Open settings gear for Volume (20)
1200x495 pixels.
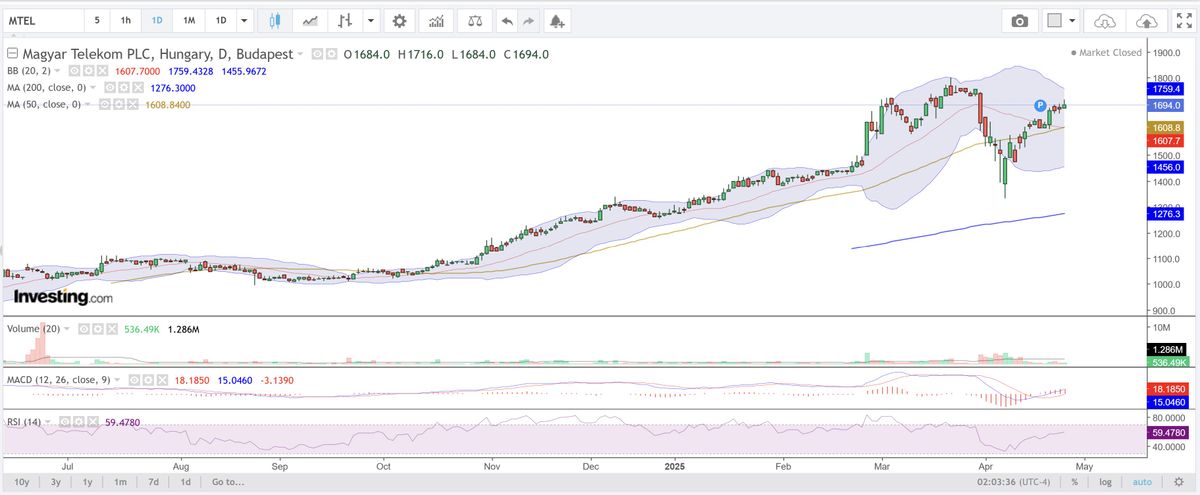[98, 329]
